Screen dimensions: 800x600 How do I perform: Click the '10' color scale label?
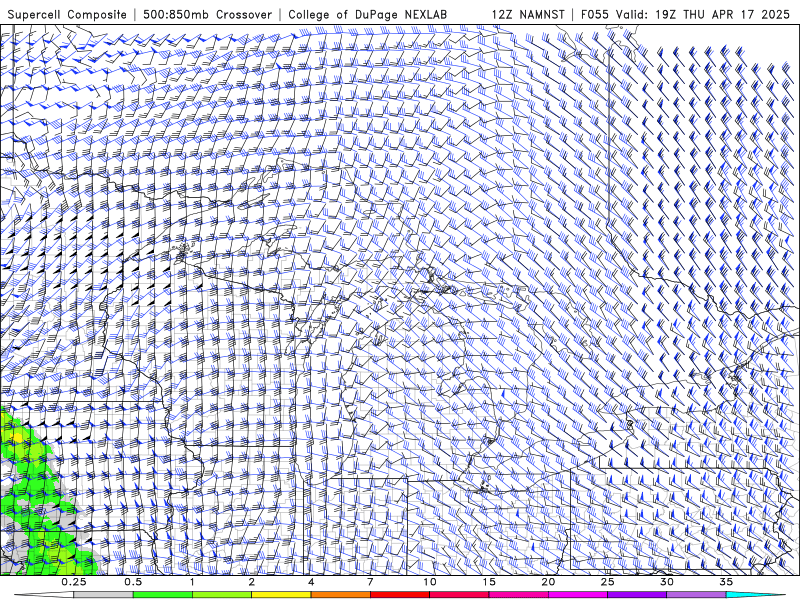[430, 582]
